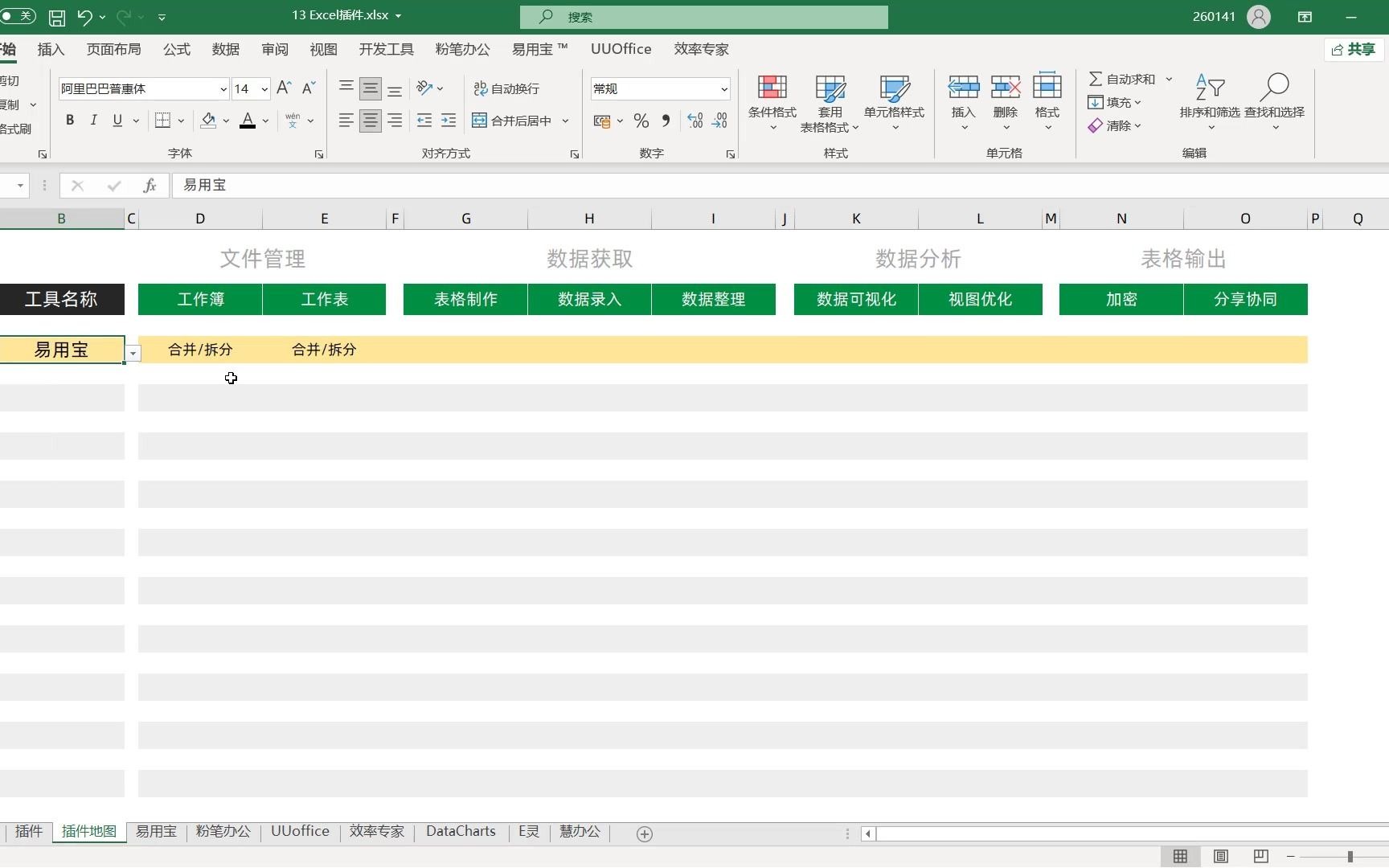Toggle the AutoSave switch
Image resolution: width=1389 pixels, height=868 pixels.
(x=17, y=16)
